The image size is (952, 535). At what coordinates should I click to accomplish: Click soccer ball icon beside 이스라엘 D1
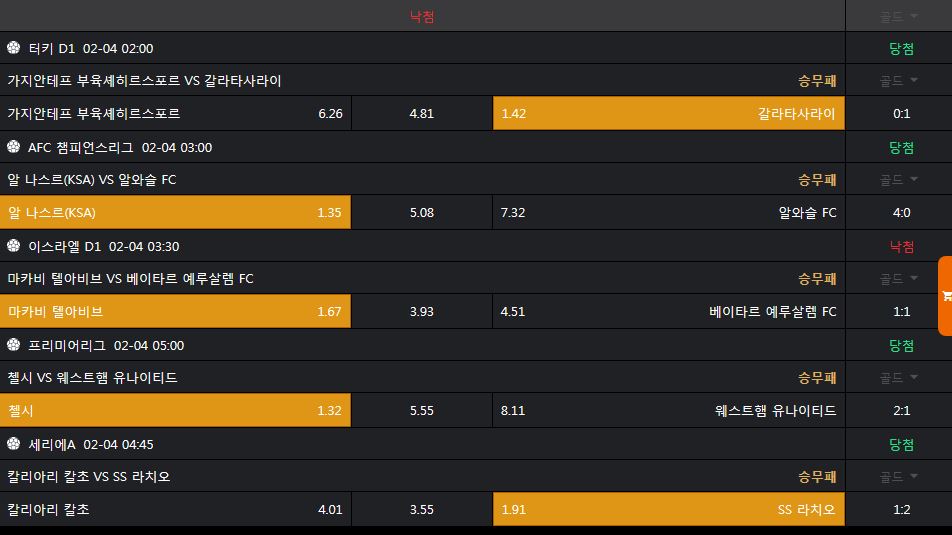click(x=13, y=246)
